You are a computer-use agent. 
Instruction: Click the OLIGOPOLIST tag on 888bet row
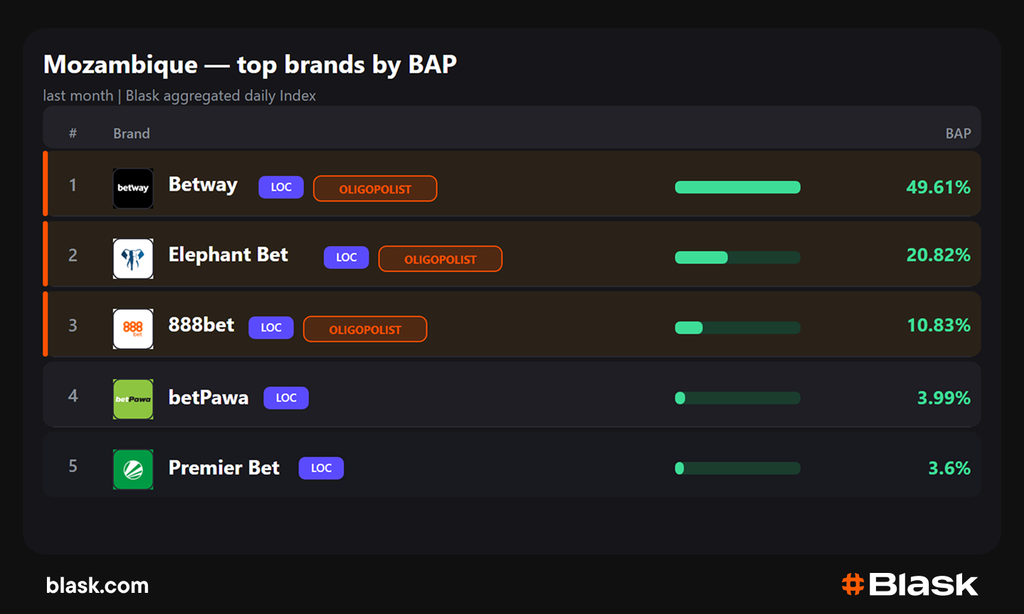365,329
